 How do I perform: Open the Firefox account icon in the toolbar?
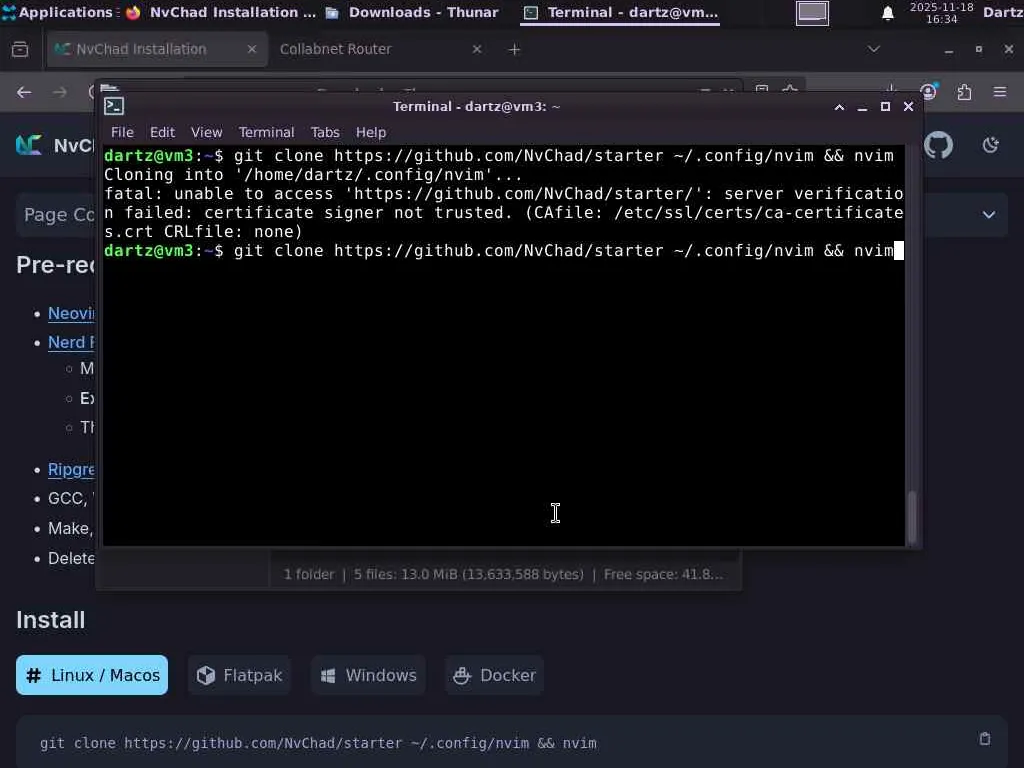(x=929, y=92)
